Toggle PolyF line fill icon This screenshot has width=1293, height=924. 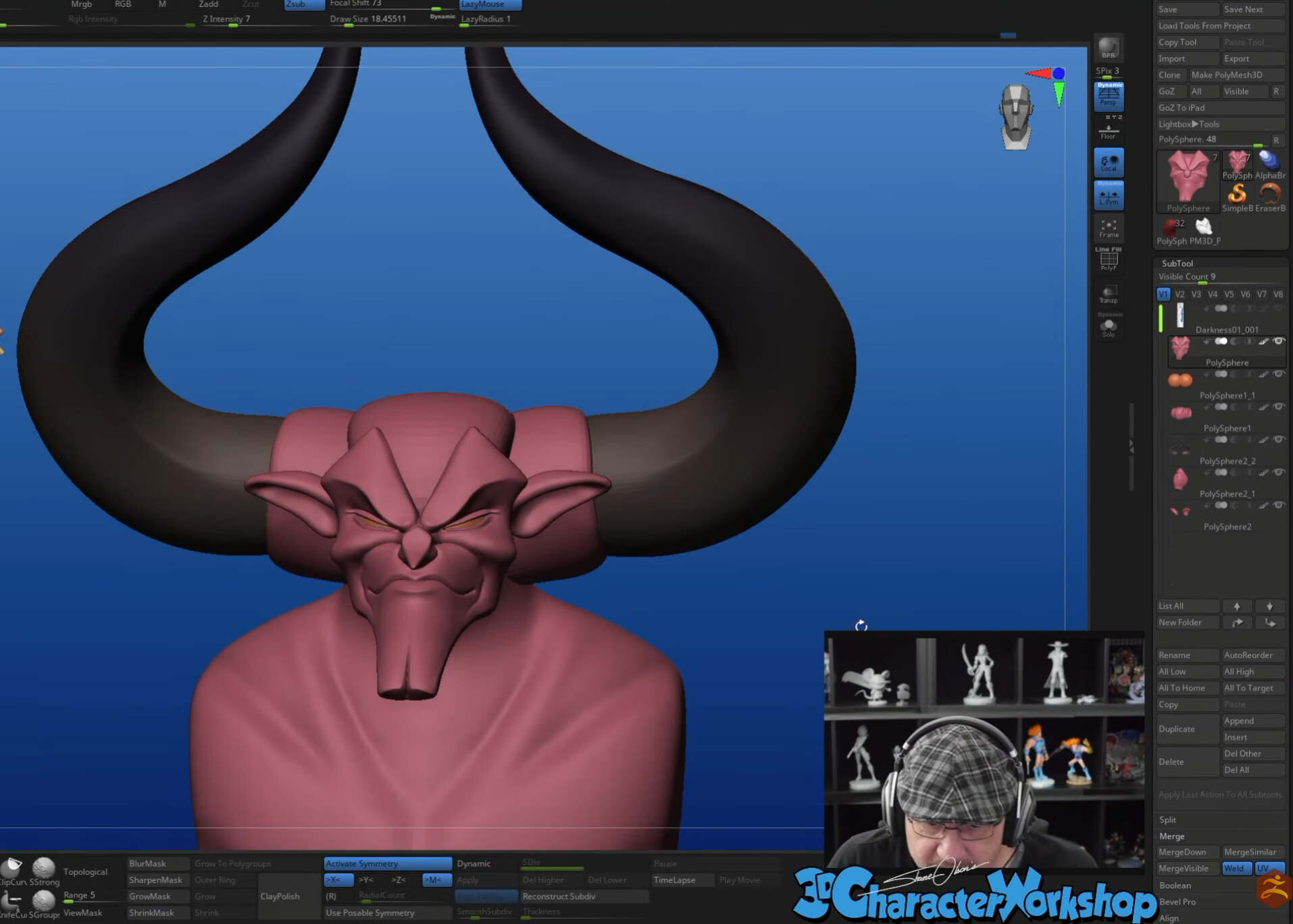[x=1109, y=259]
